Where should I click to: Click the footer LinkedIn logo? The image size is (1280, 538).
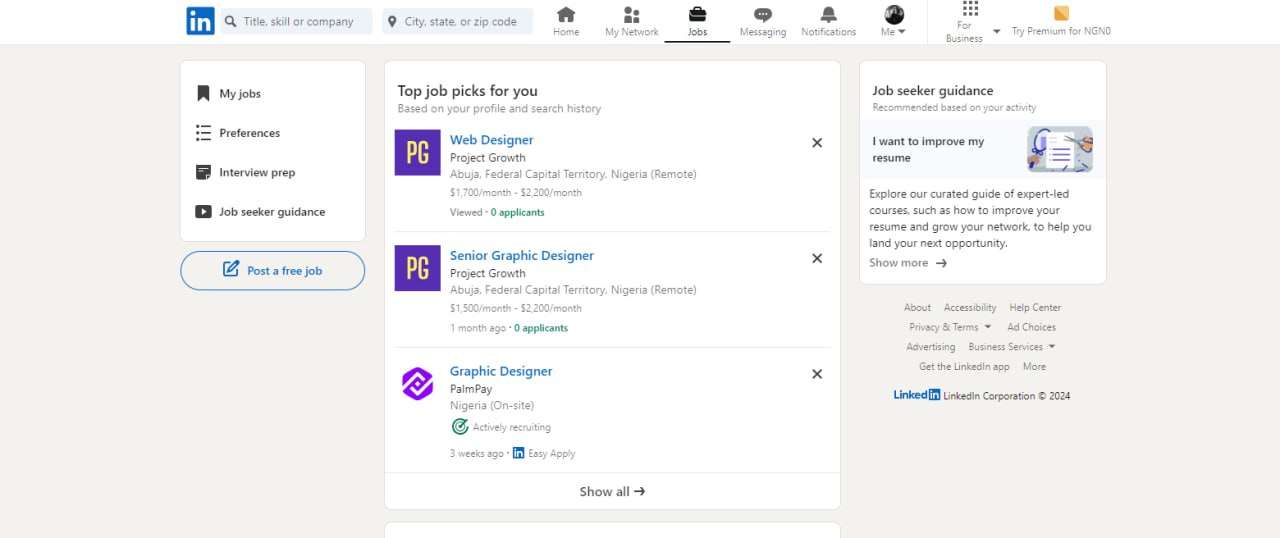pos(917,395)
